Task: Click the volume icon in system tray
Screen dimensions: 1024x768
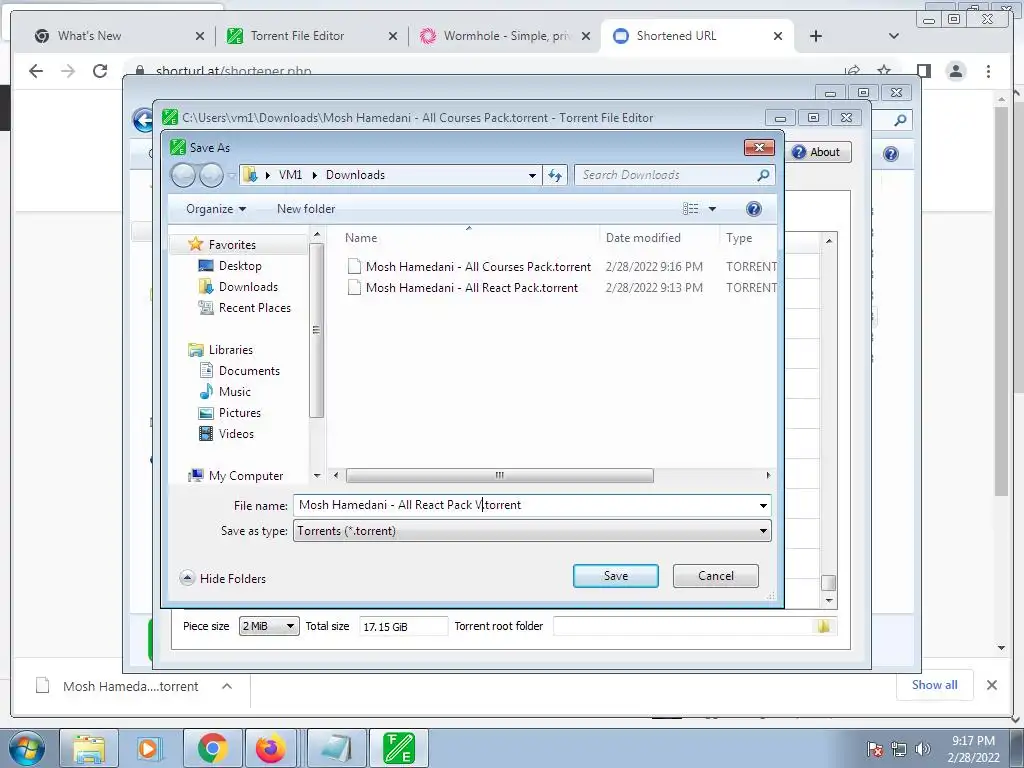Action: pos(923,749)
